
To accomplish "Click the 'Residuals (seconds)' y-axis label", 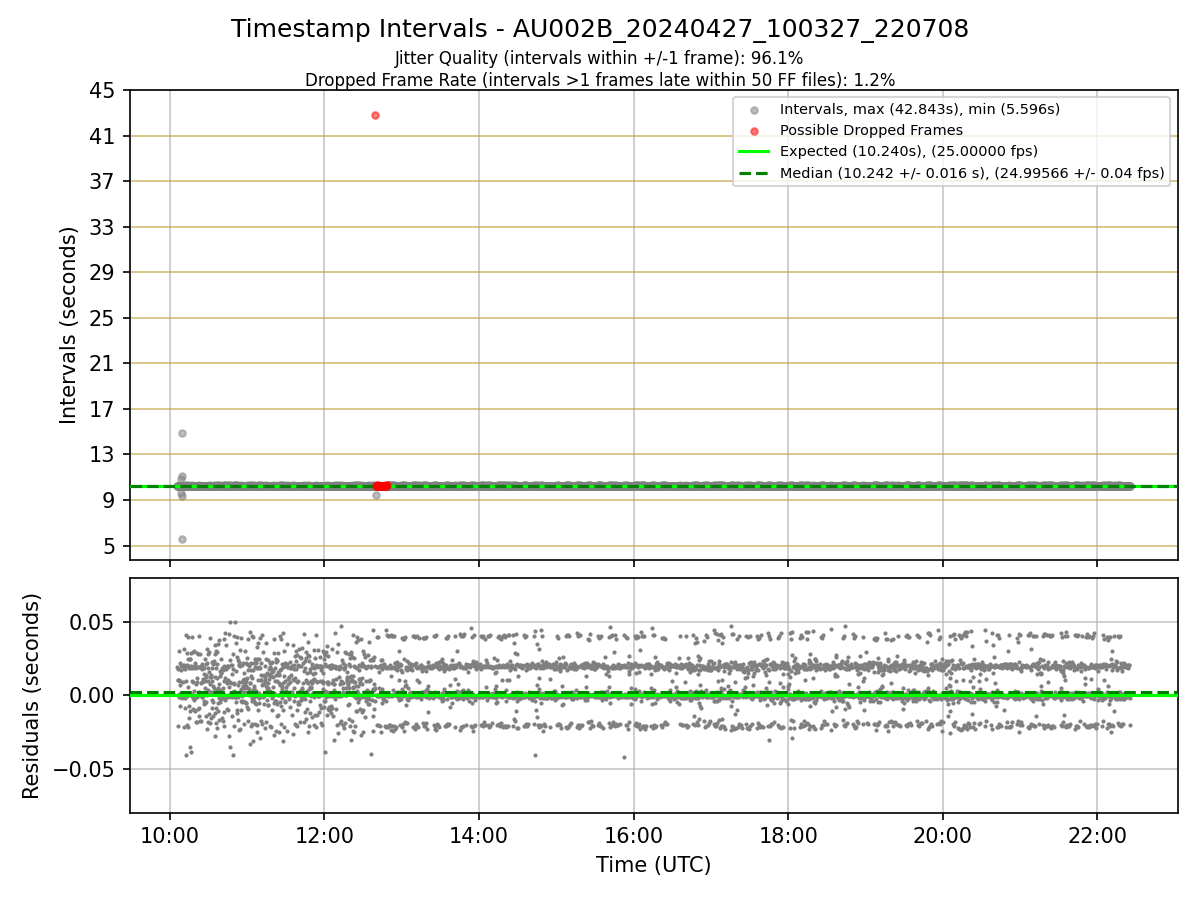I will coord(32,696).
